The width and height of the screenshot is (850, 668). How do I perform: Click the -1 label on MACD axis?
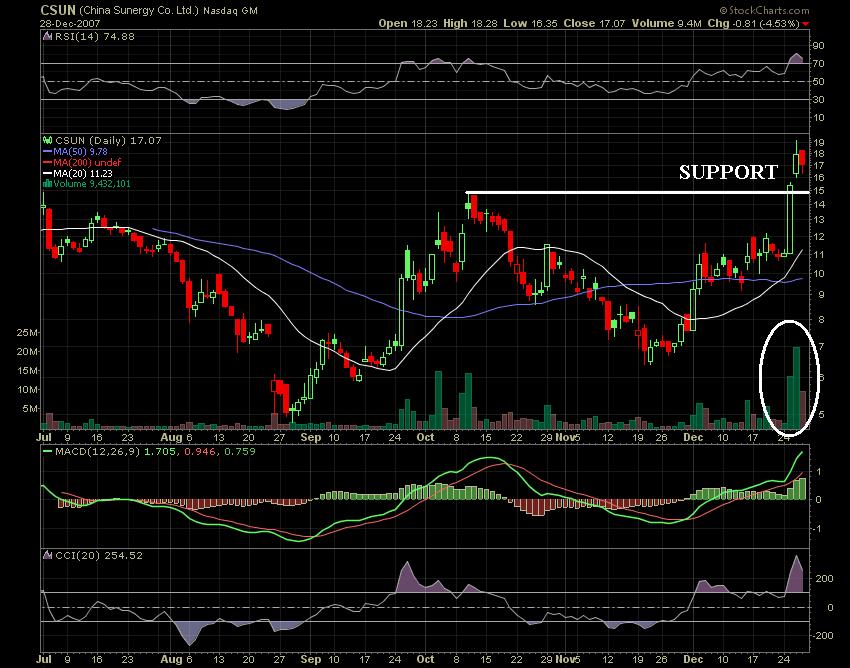(816, 529)
